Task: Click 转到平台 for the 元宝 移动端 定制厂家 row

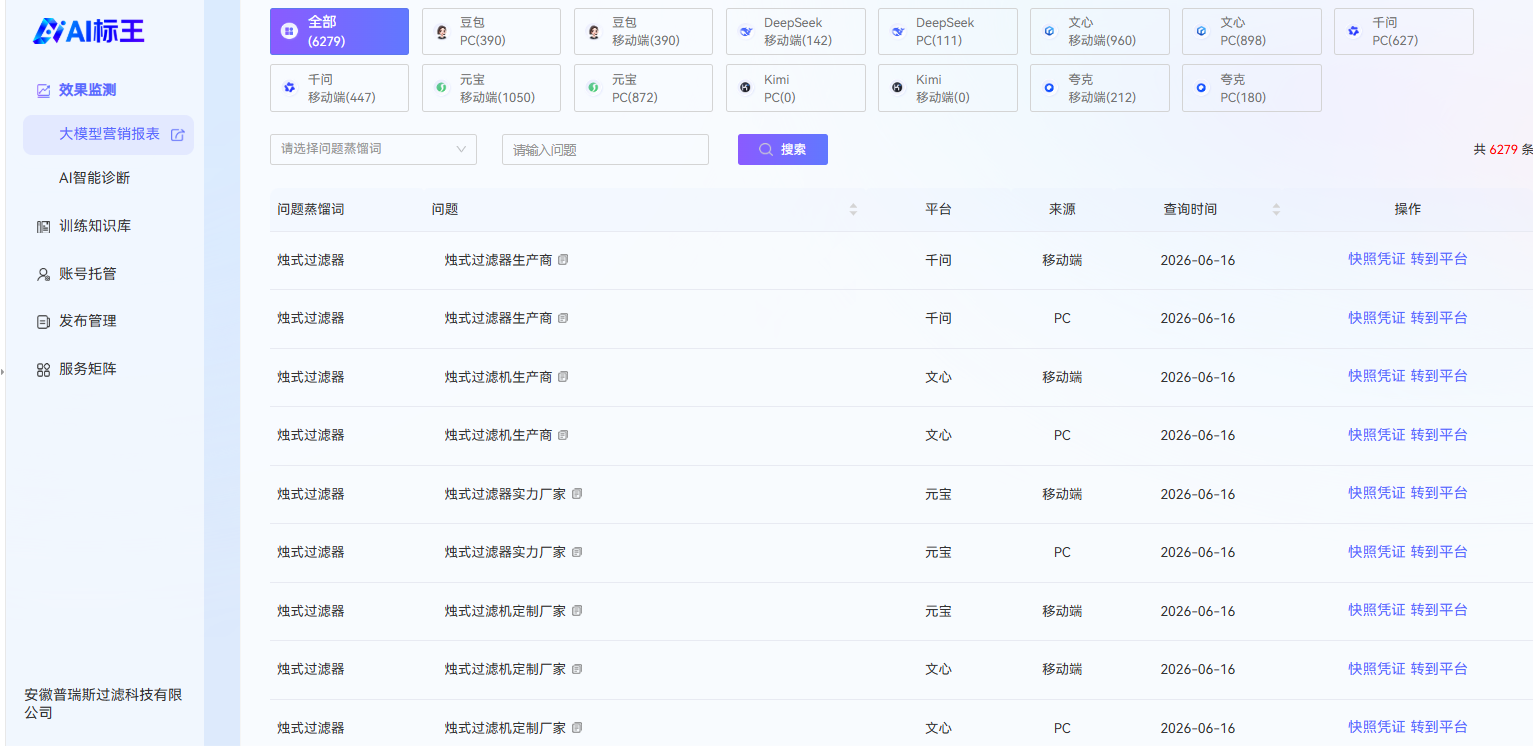Action: pyautogui.click(x=1439, y=610)
